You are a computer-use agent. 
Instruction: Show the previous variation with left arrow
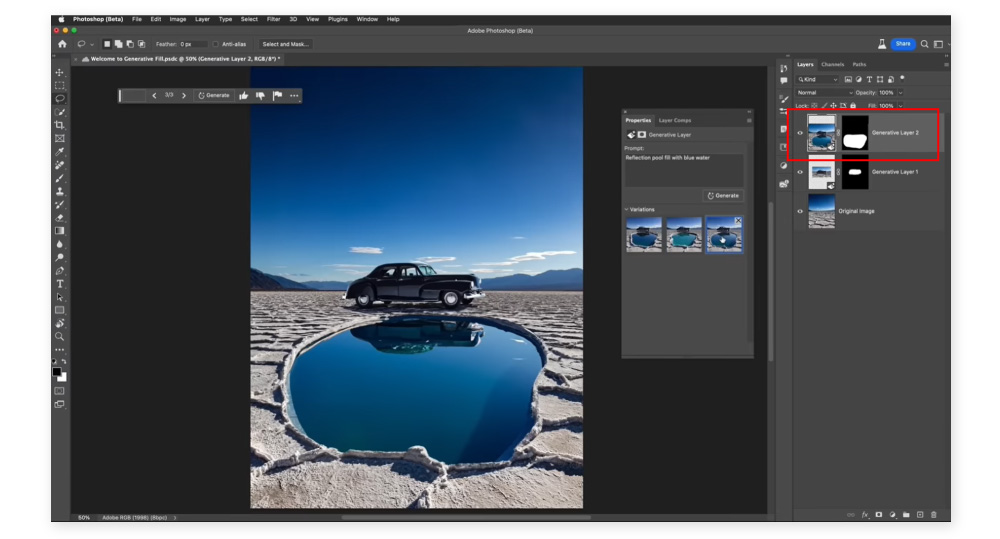(x=154, y=96)
